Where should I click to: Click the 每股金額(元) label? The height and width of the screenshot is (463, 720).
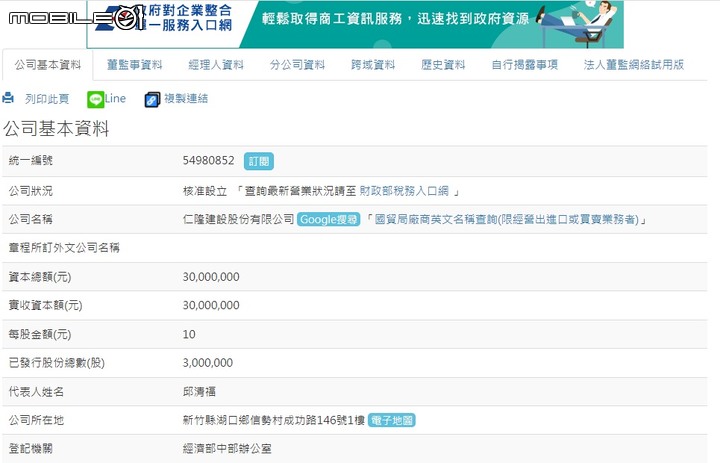(40, 334)
